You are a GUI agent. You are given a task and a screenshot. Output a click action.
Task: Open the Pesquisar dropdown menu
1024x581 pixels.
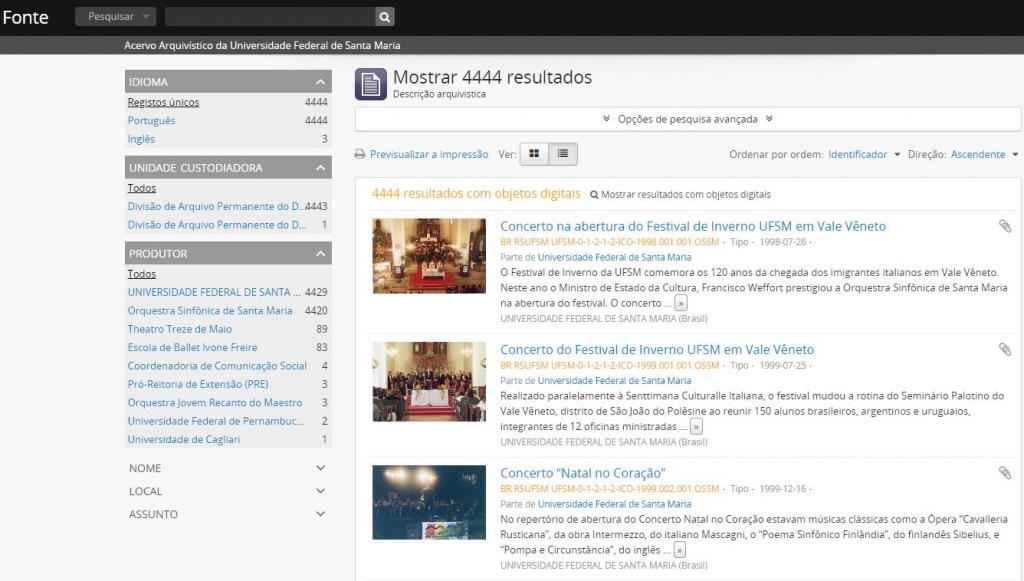click(x=115, y=17)
